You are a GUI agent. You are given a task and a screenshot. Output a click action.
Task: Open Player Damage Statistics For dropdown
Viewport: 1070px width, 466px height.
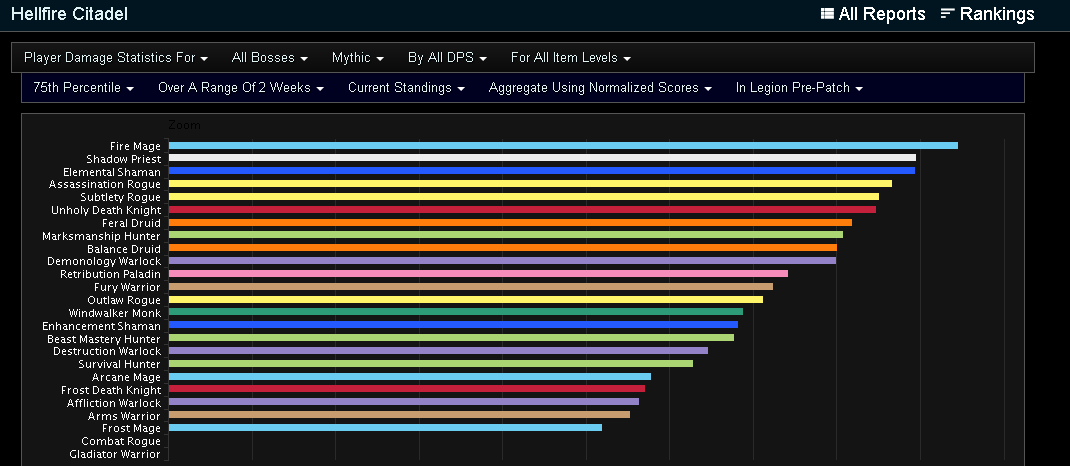tap(116, 58)
